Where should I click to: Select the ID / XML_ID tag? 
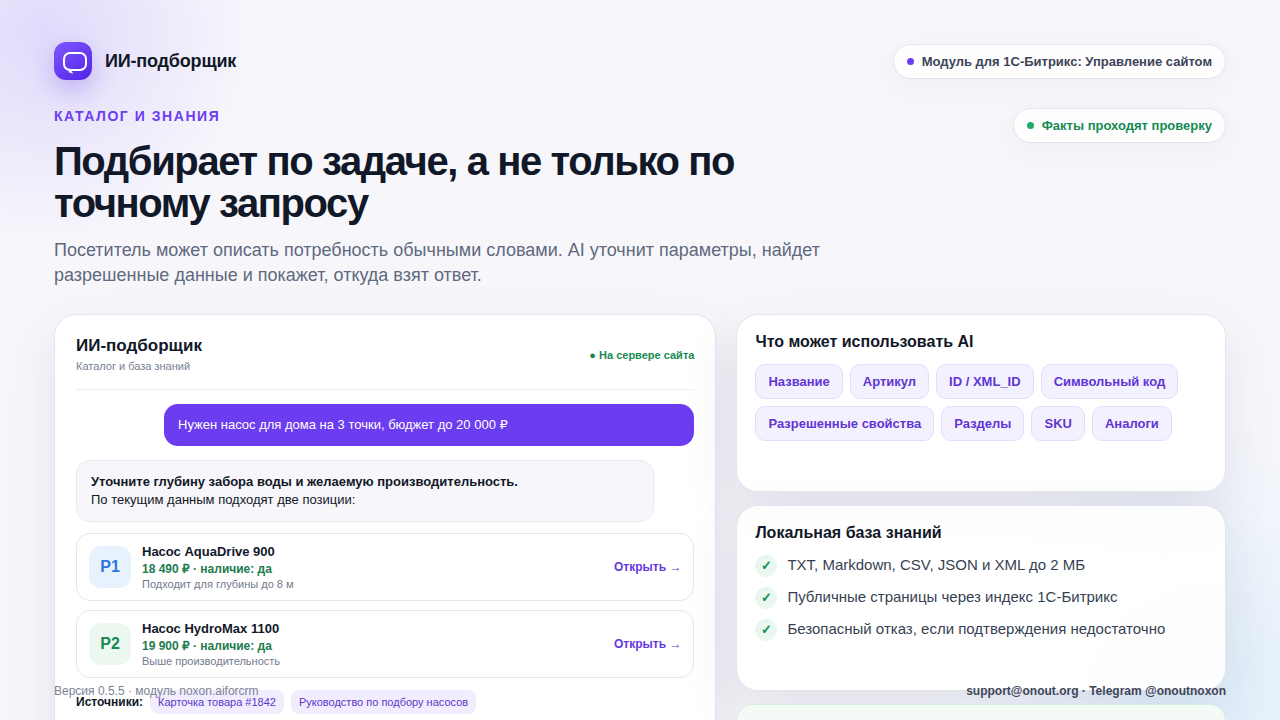tap(985, 382)
